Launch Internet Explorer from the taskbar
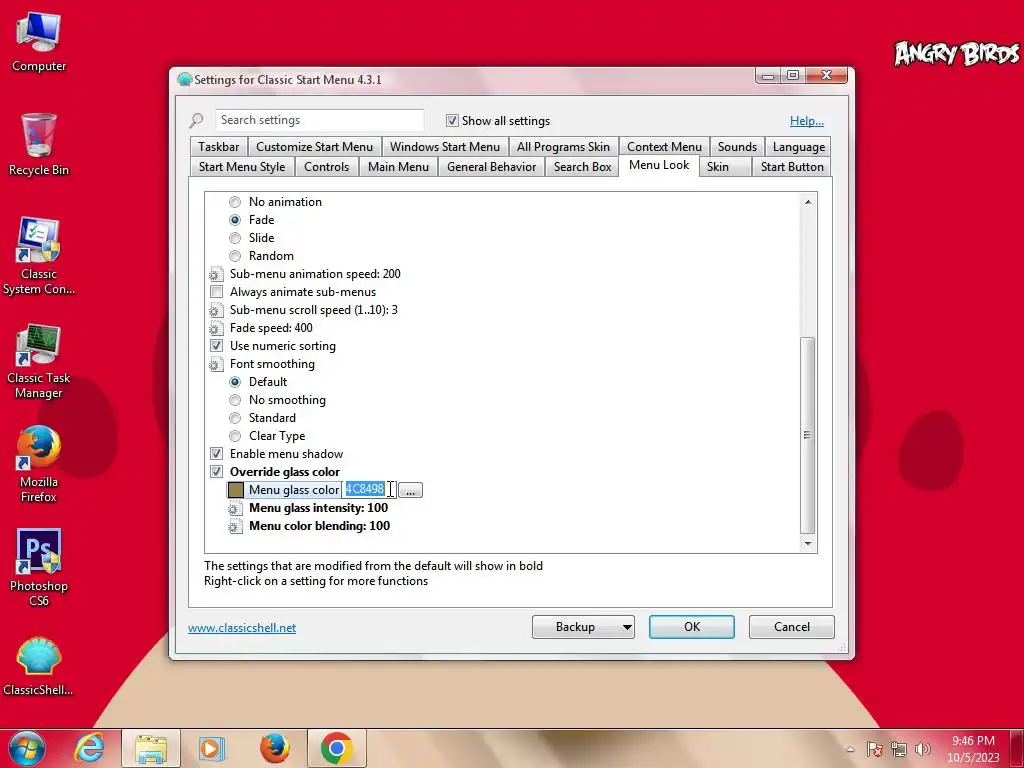 click(x=89, y=748)
